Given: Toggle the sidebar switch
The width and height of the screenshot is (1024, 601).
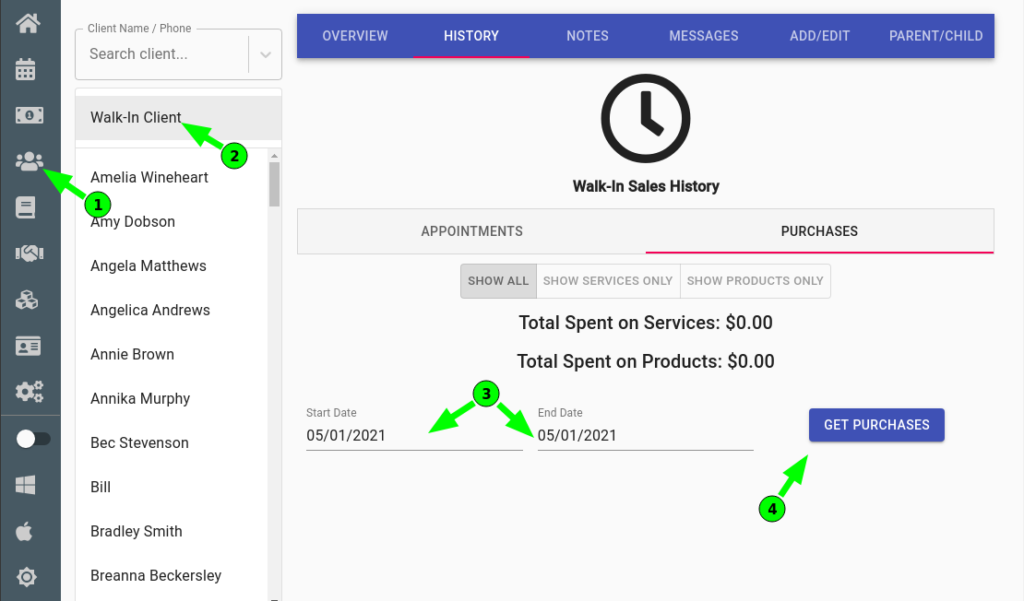Looking at the screenshot, I should coord(33,438).
